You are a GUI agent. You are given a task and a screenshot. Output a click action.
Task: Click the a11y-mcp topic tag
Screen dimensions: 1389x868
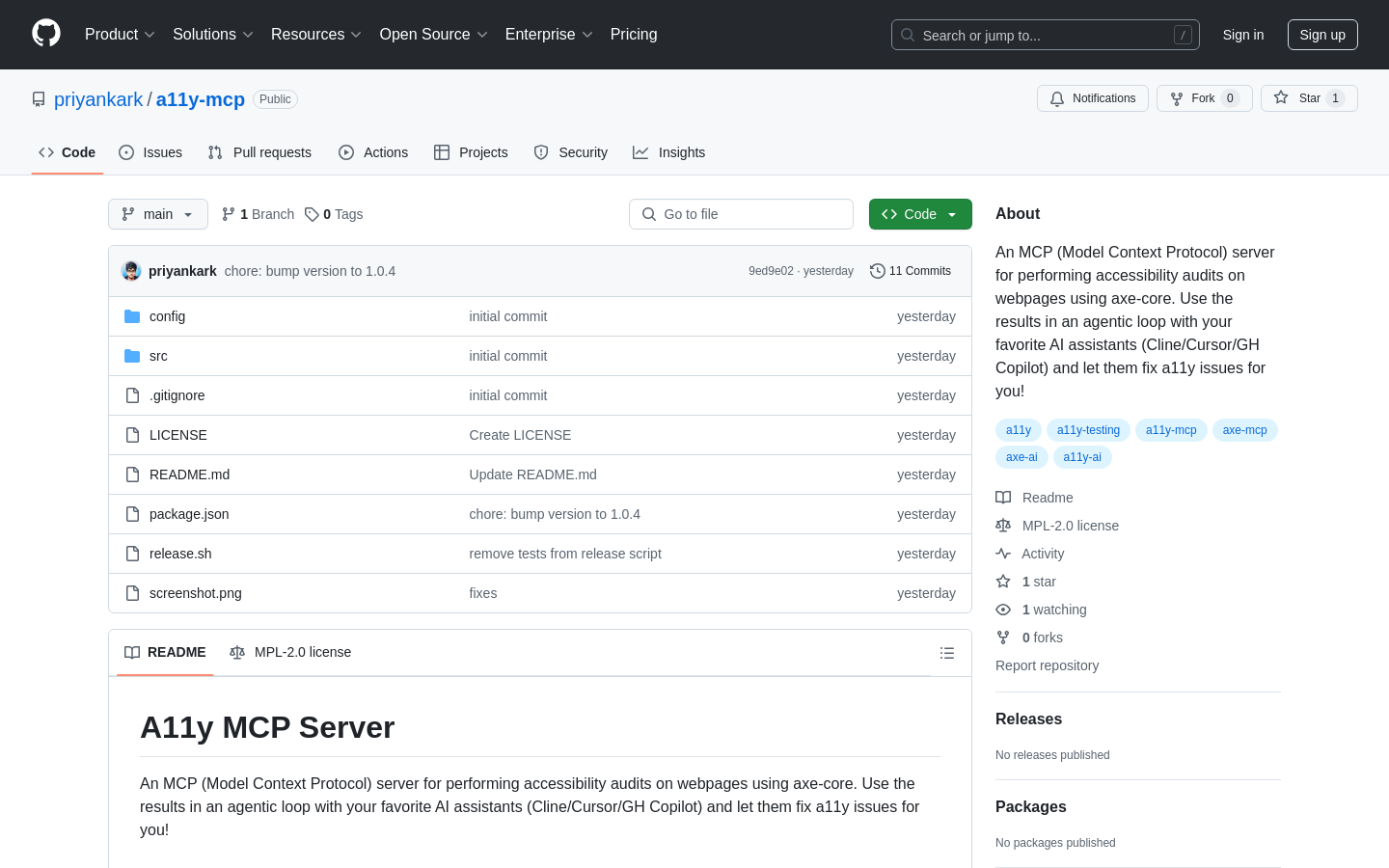coord(1171,430)
